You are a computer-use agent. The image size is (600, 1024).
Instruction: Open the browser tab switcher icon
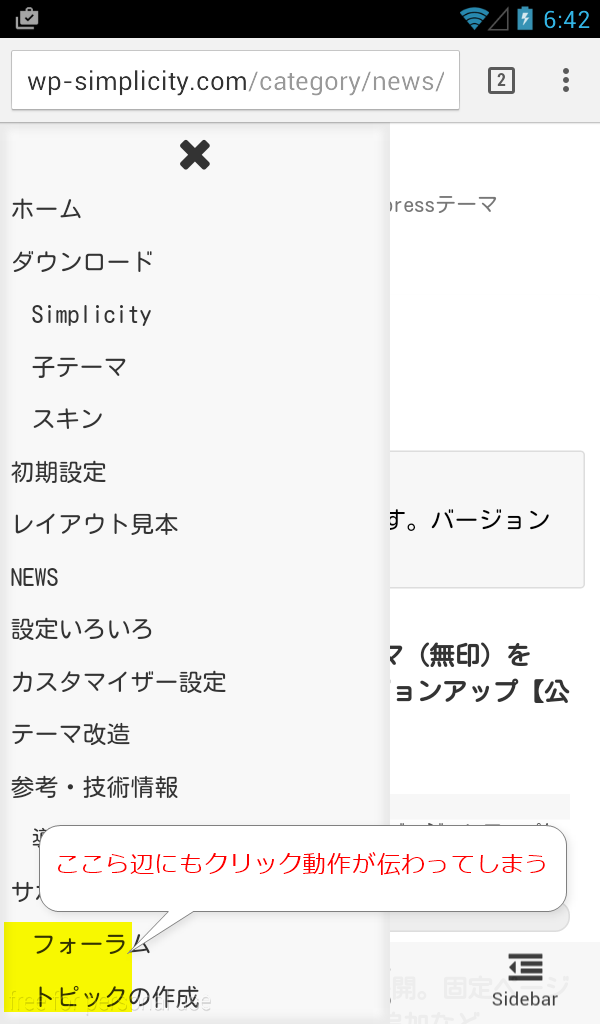coord(501,80)
